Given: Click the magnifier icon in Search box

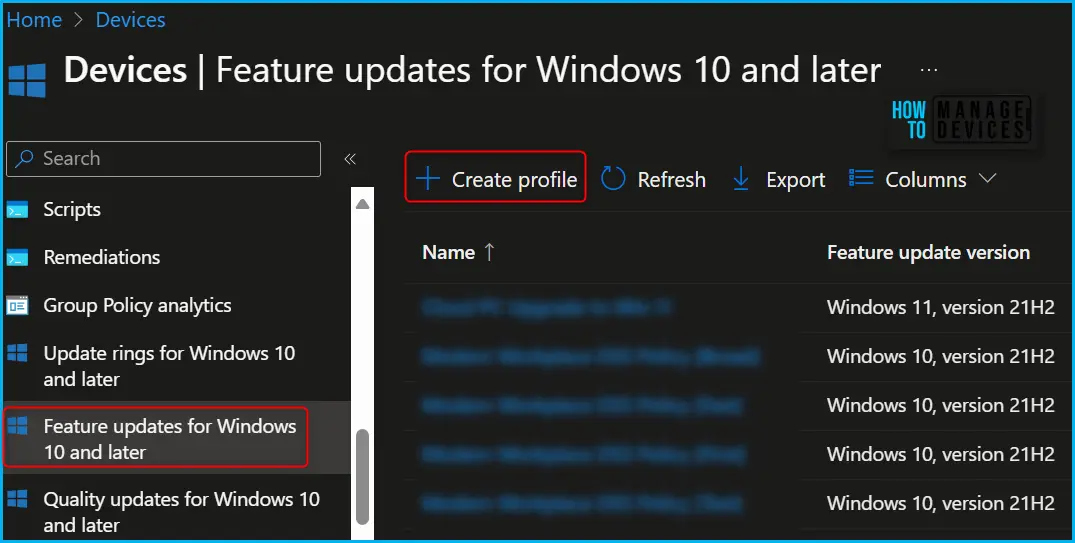Looking at the screenshot, I should (24, 158).
